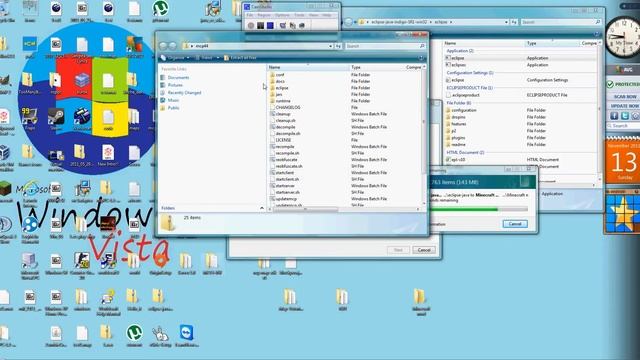Click the Search field in mcp44 window
640x360 pixels.
tap(385, 46)
